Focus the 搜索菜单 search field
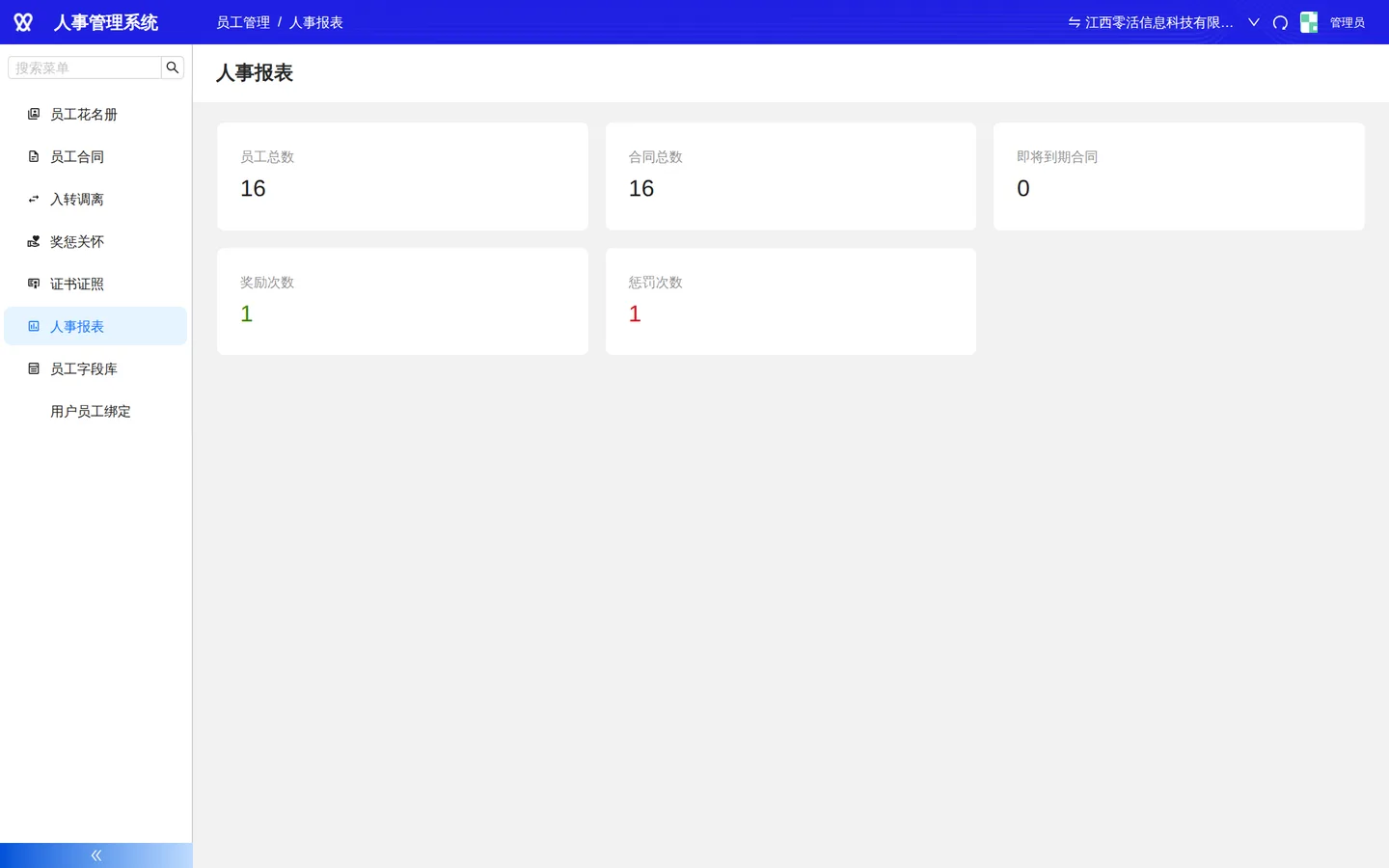1389x868 pixels. point(85,68)
